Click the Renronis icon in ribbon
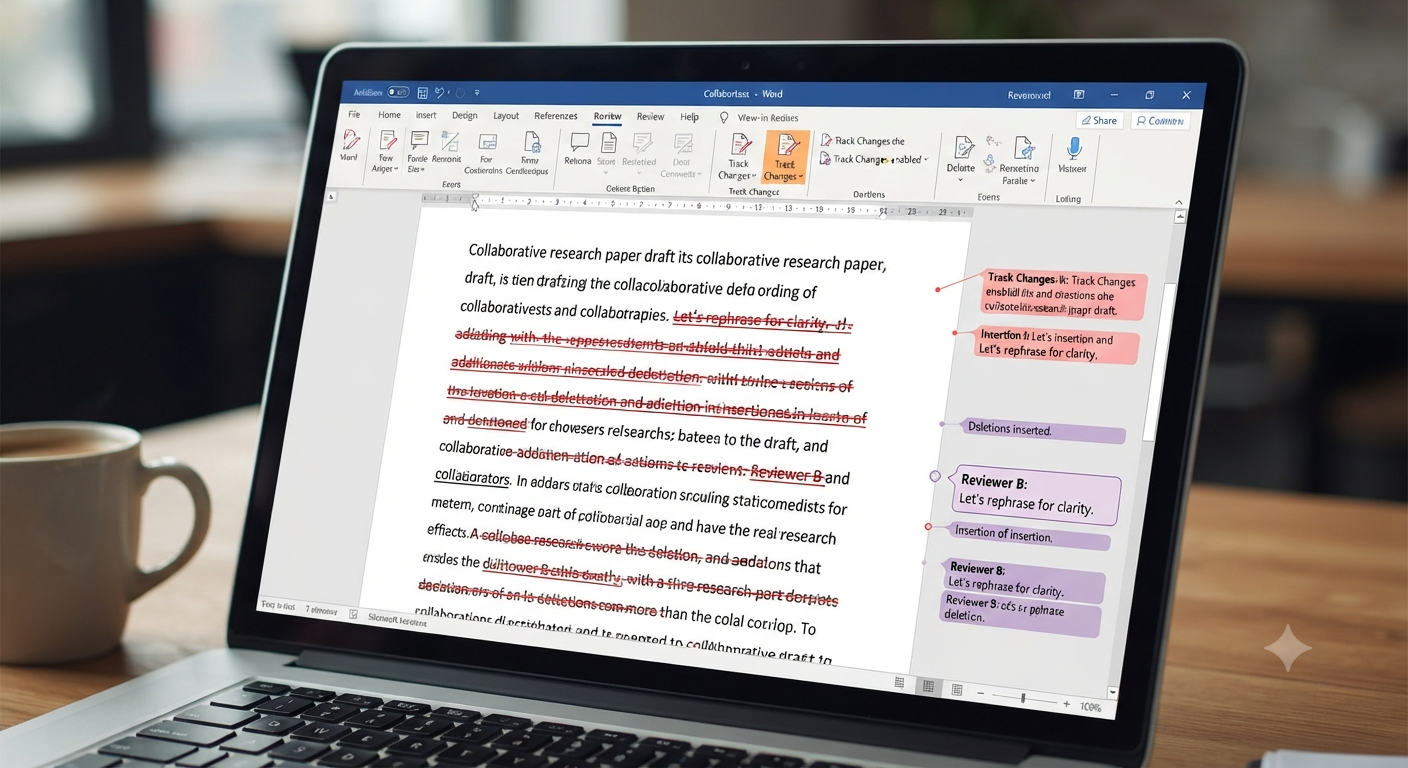The image size is (1408, 768). [449, 142]
